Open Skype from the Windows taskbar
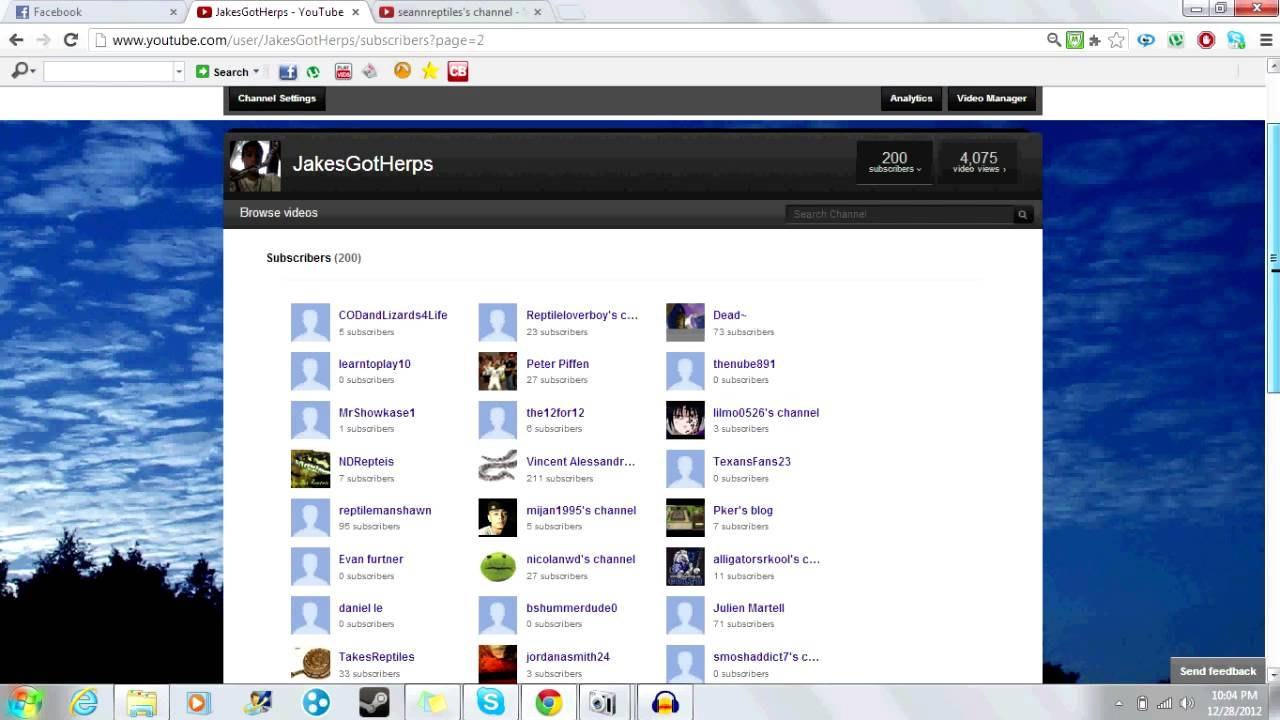Image resolution: width=1280 pixels, height=720 pixels. [x=491, y=703]
